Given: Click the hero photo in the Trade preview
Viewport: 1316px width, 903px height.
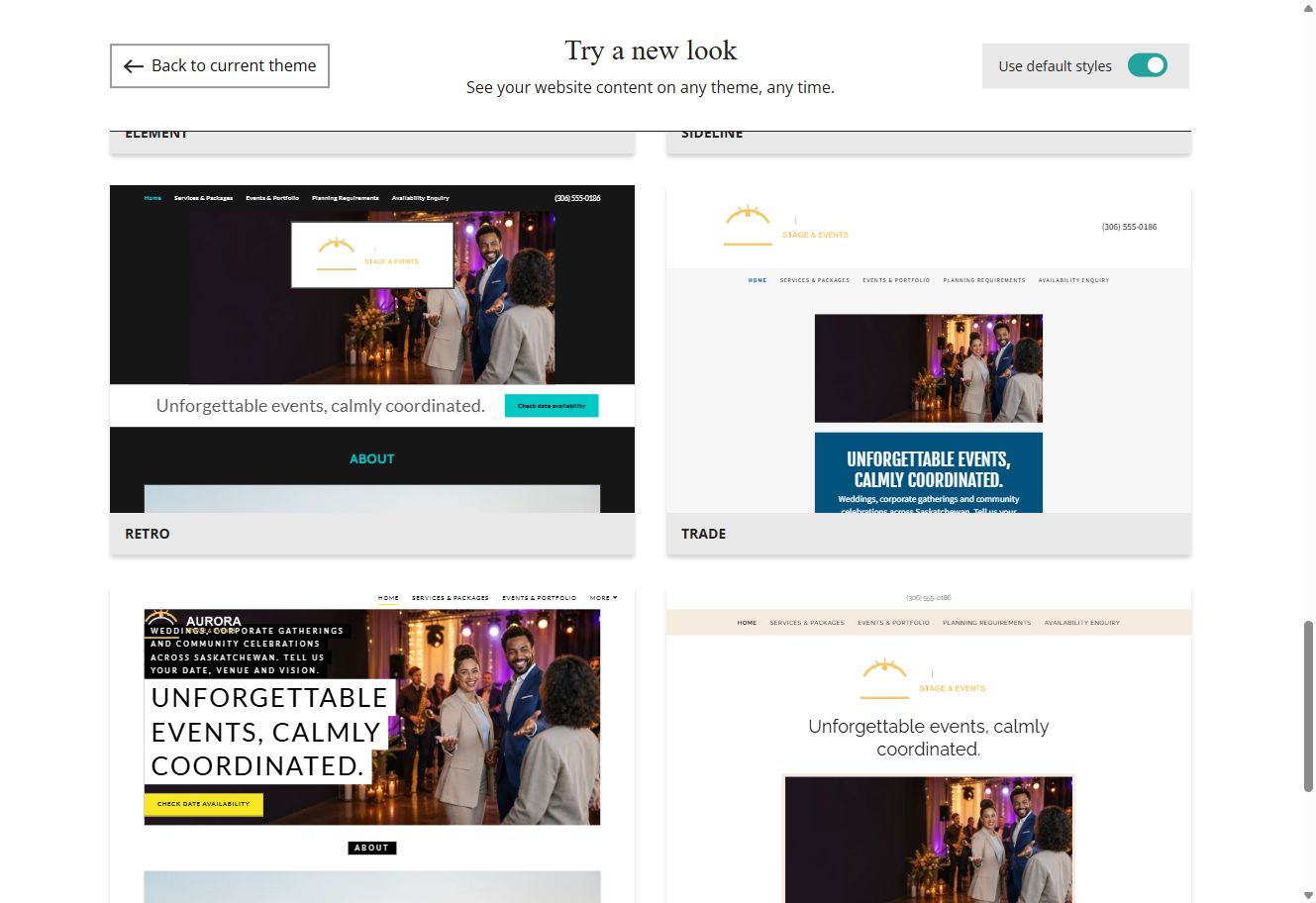Looking at the screenshot, I should [929, 368].
